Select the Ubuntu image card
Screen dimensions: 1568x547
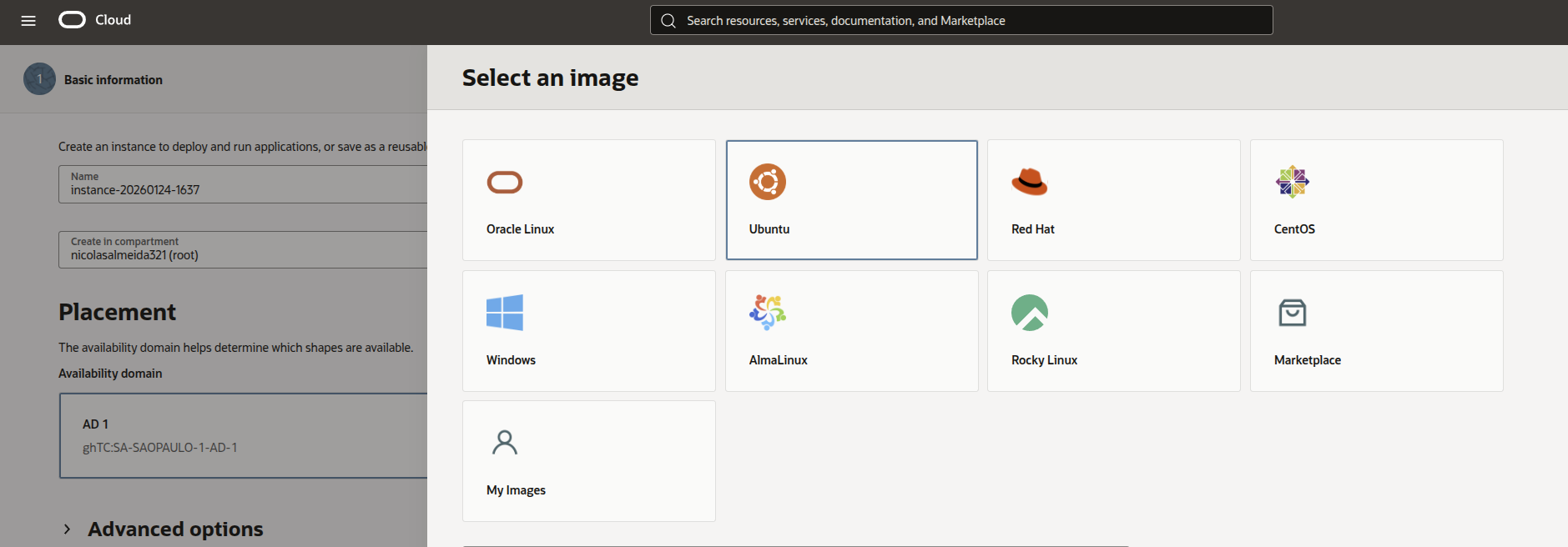852,200
